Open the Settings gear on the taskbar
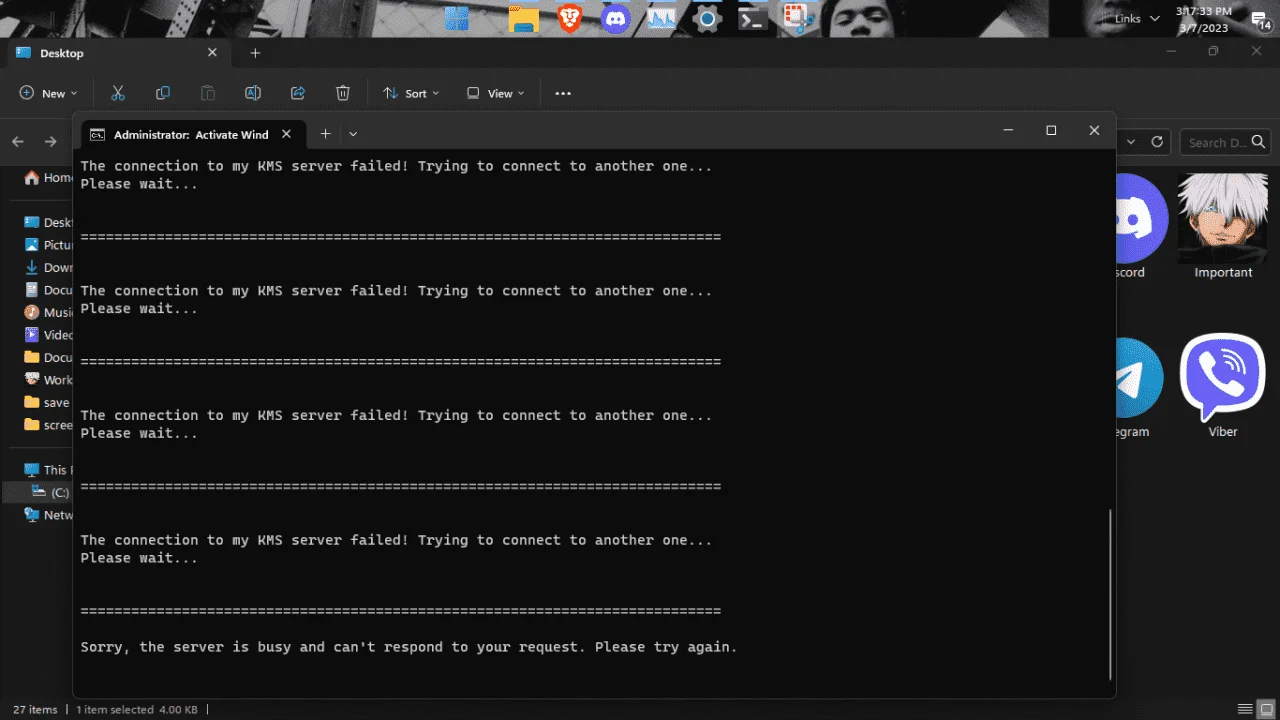This screenshot has width=1280, height=720. pos(707,18)
